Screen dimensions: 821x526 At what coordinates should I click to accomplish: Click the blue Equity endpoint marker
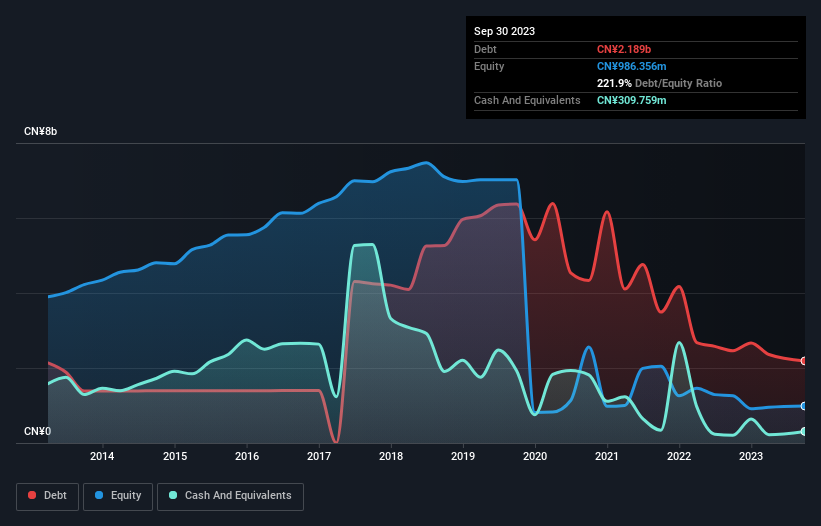804,406
